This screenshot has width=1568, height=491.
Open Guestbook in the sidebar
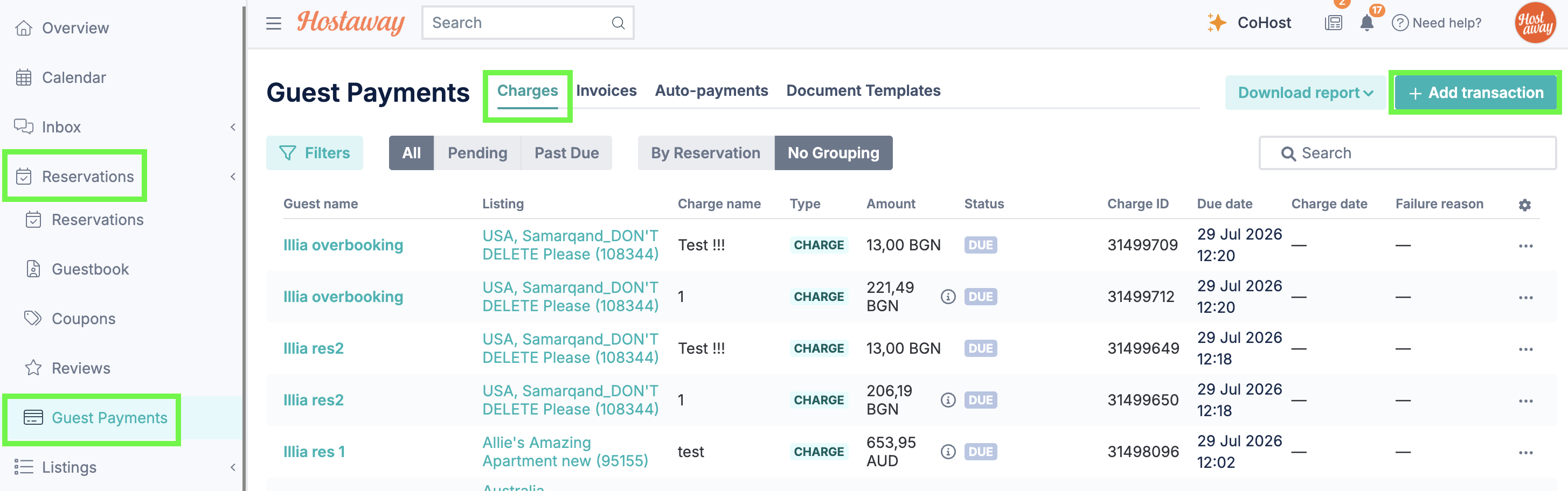coord(90,270)
